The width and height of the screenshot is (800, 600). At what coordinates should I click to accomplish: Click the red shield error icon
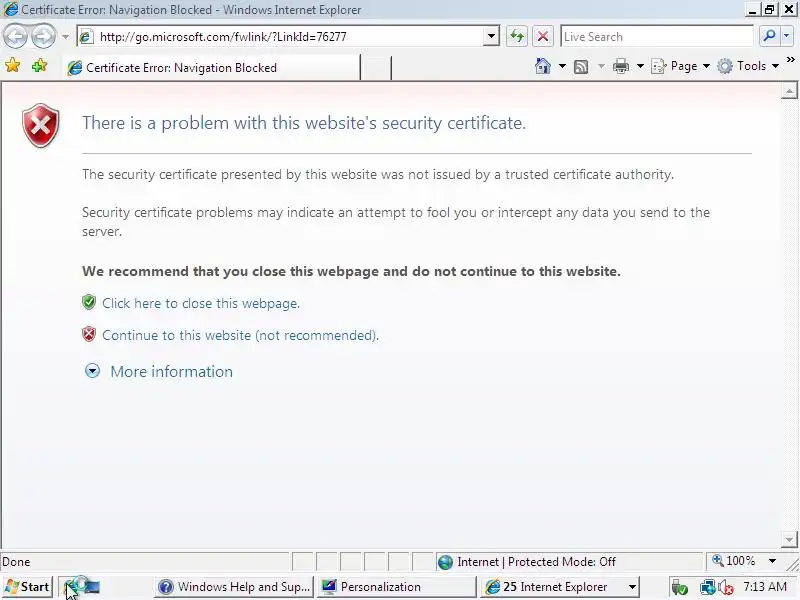tap(41, 126)
